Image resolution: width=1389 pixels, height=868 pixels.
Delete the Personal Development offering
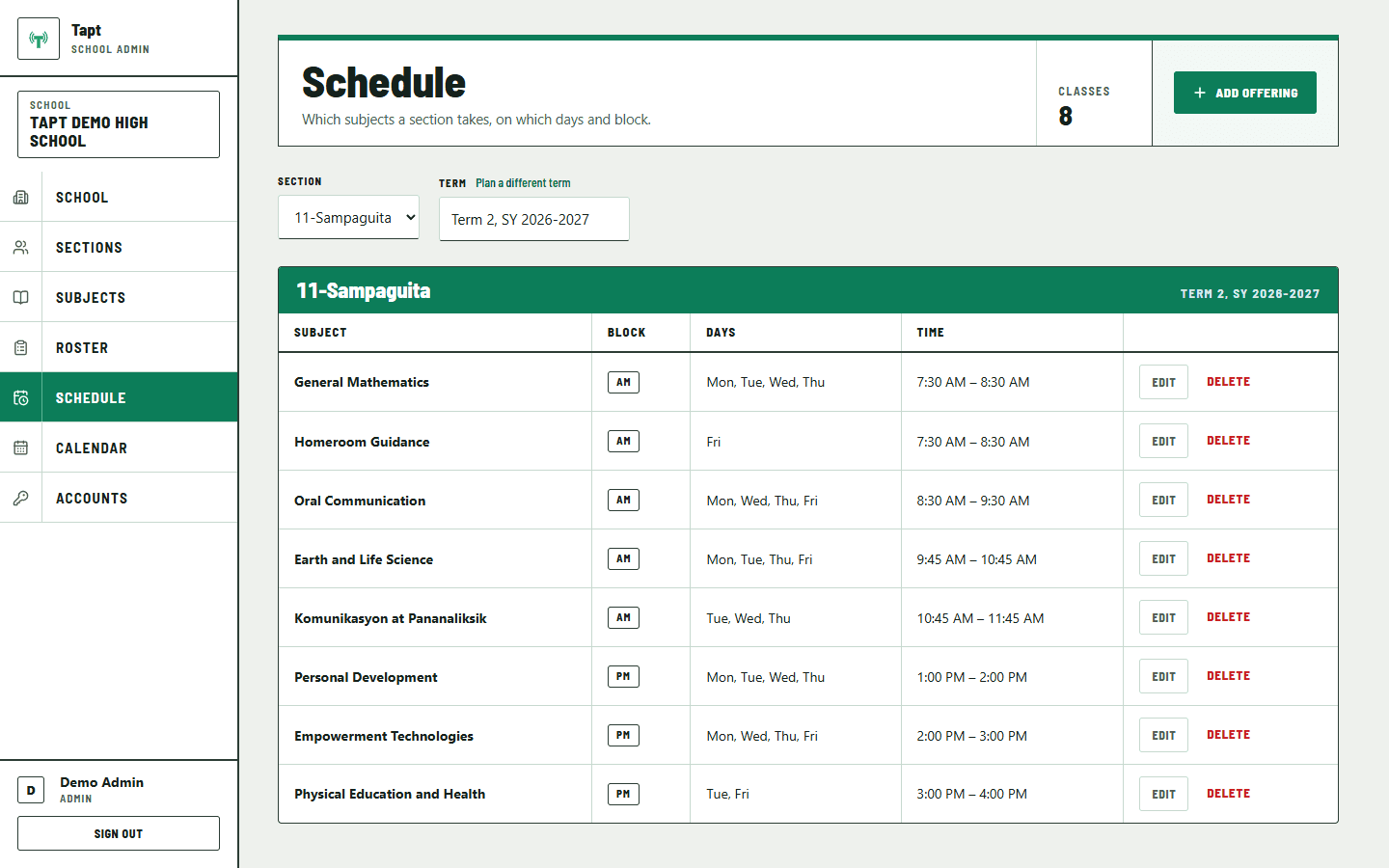(1228, 676)
